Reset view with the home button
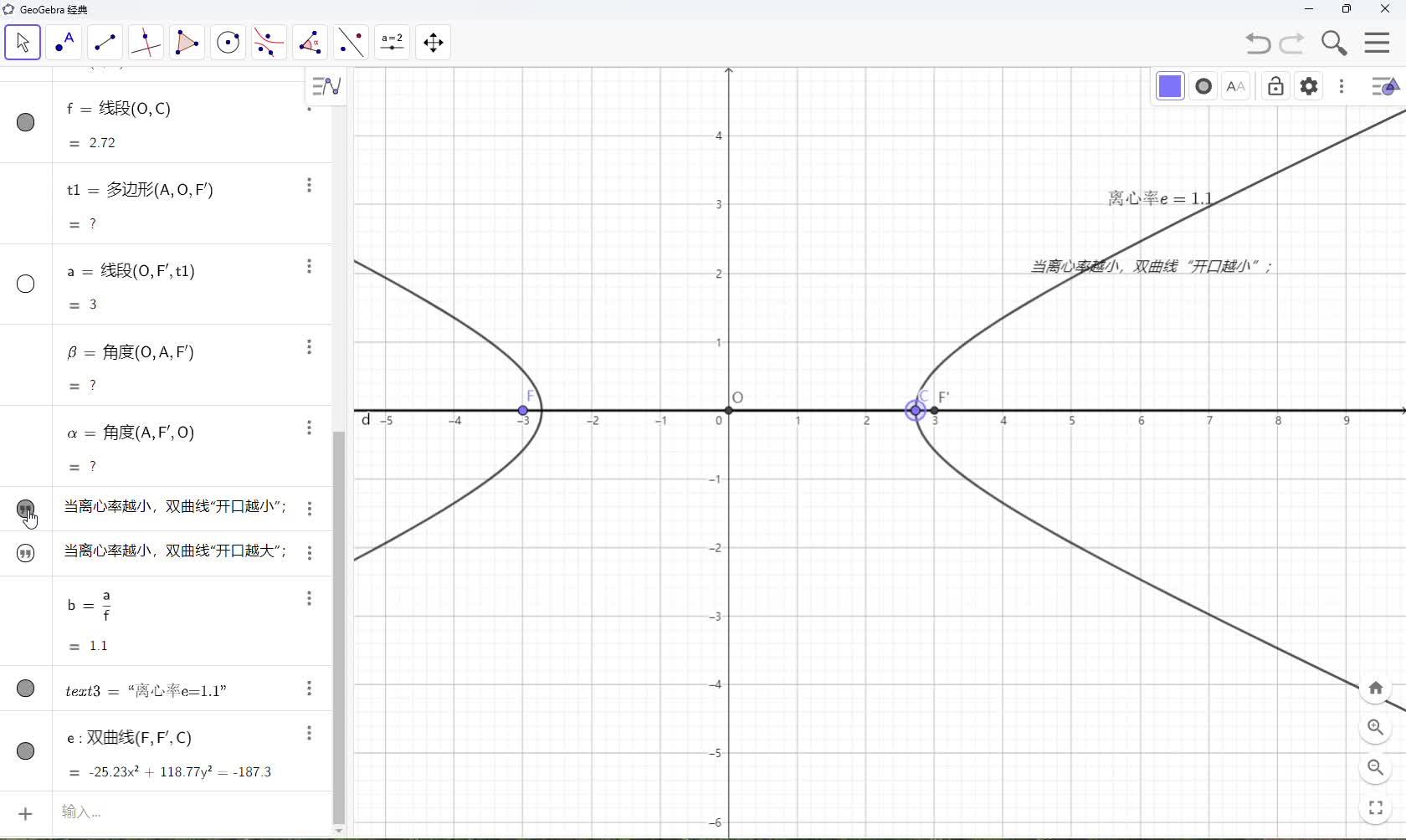1406x840 pixels. [x=1375, y=688]
